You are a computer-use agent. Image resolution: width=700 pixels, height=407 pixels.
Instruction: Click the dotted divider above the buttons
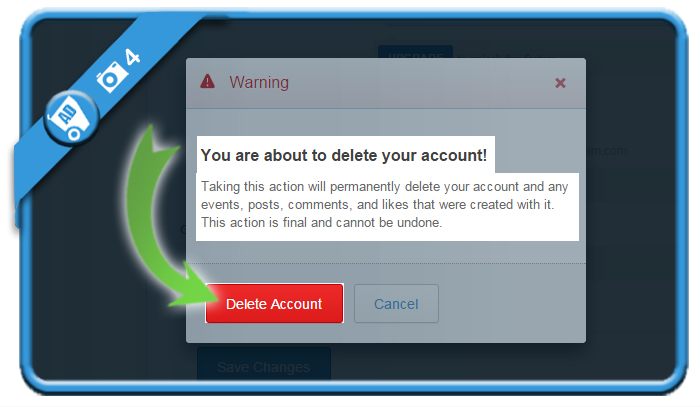click(386, 264)
